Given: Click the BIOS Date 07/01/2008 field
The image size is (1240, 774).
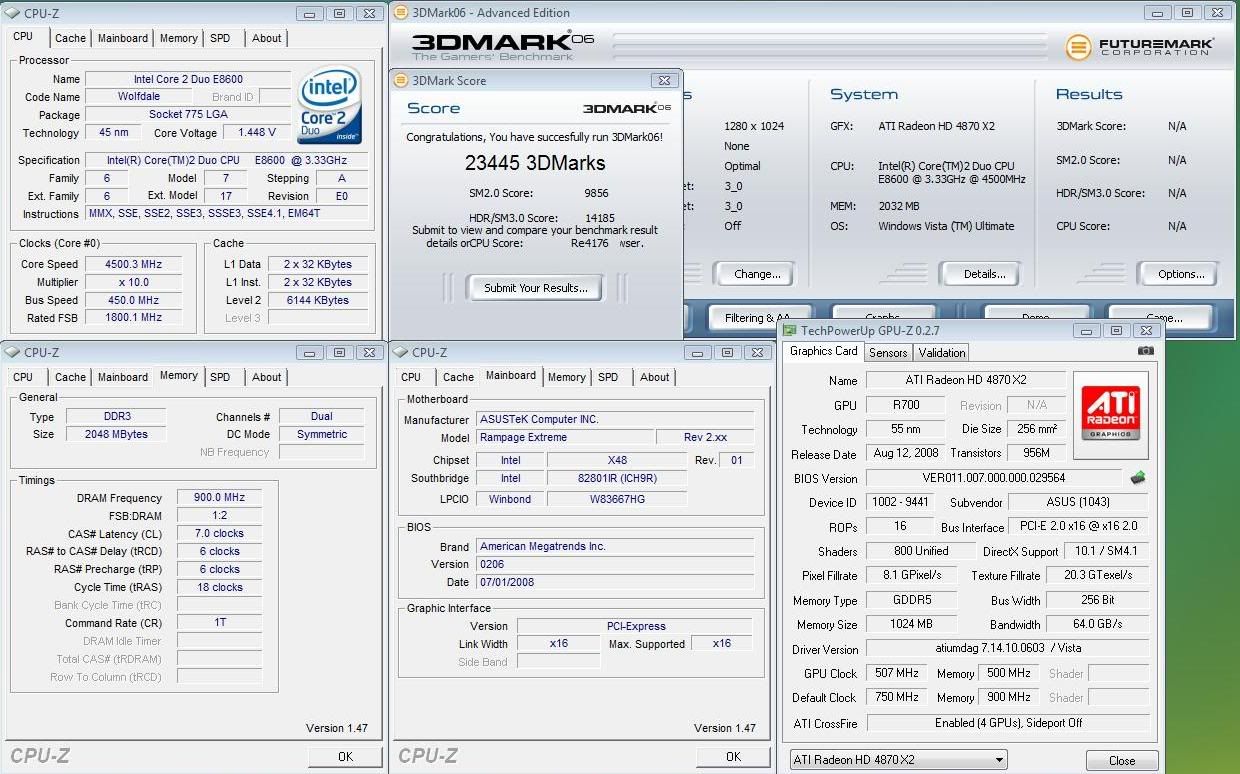Looking at the screenshot, I should 615,582.
